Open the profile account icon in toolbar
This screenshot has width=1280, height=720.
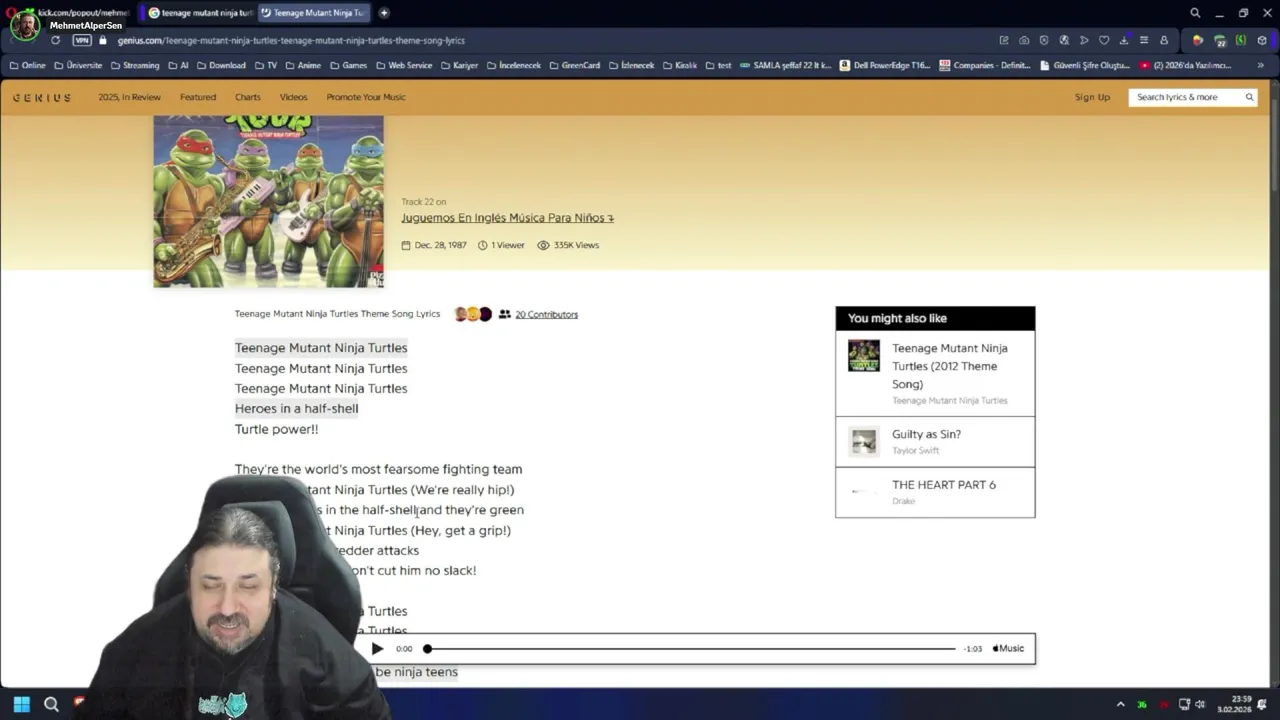click(1164, 40)
